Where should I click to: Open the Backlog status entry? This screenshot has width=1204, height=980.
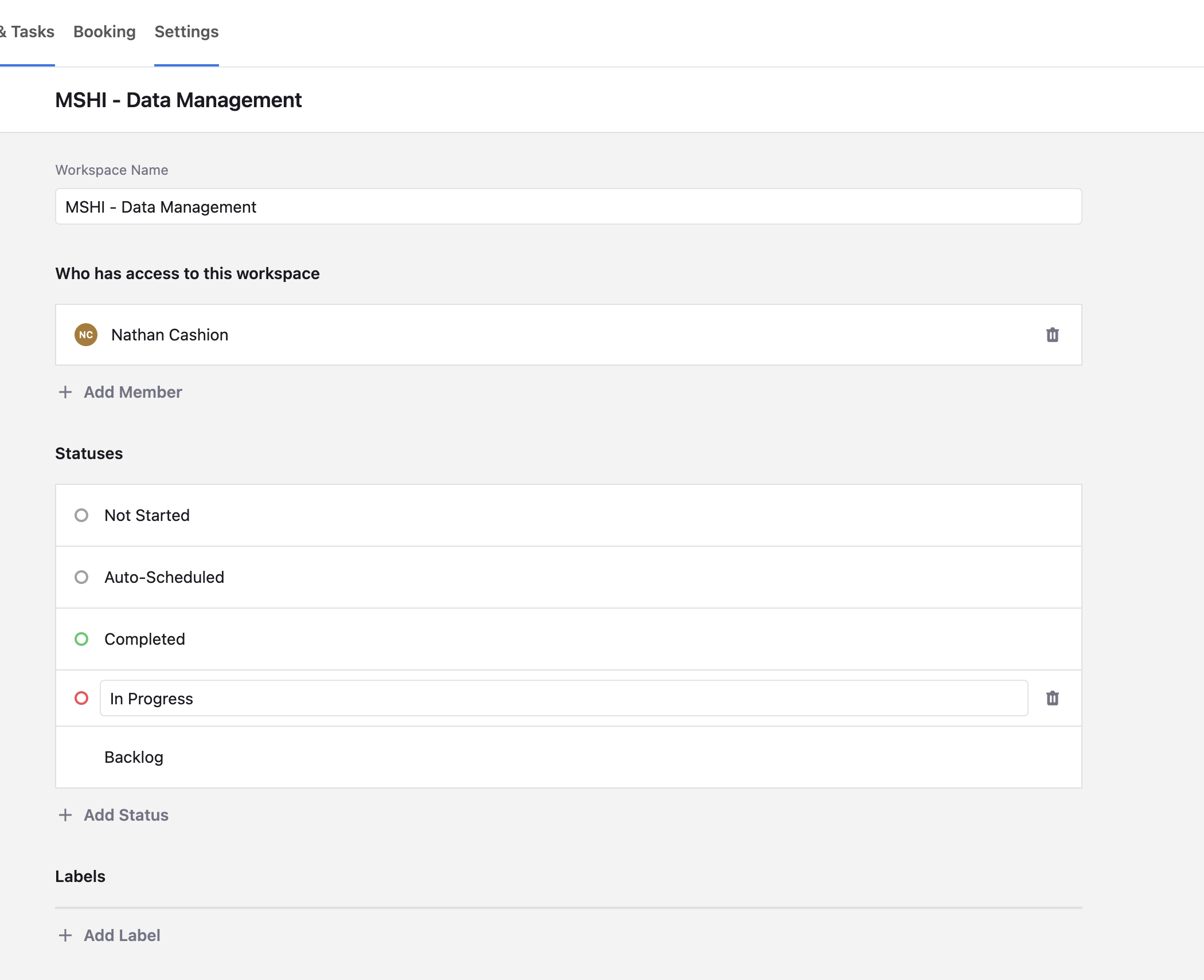[x=134, y=757]
